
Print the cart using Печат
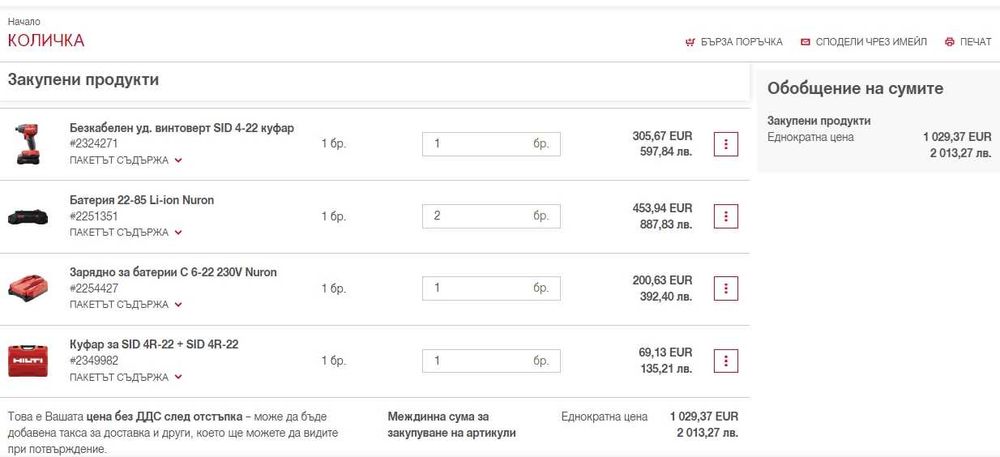(x=968, y=42)
